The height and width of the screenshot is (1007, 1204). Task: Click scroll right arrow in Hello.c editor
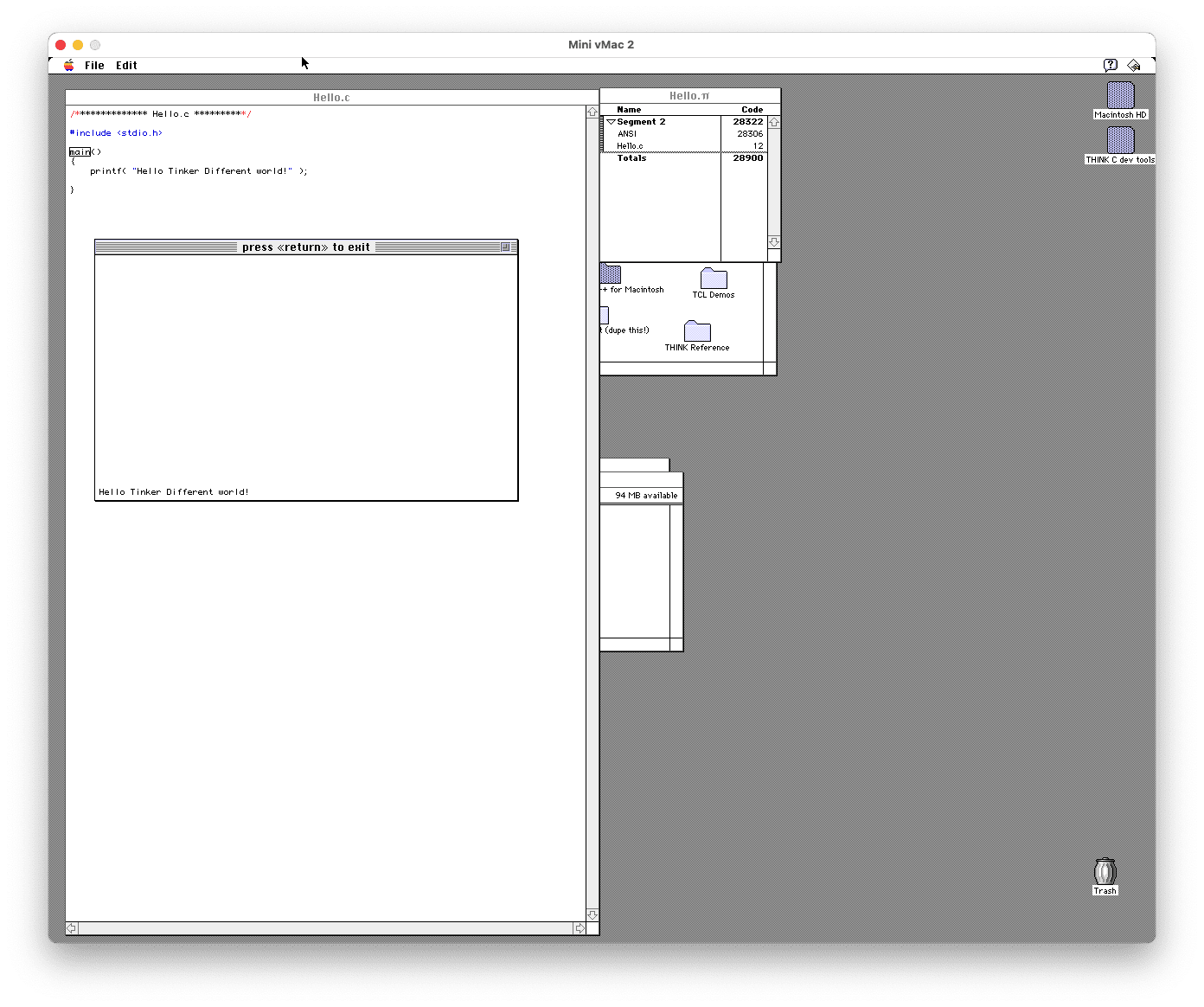click(x=580, y=928)
